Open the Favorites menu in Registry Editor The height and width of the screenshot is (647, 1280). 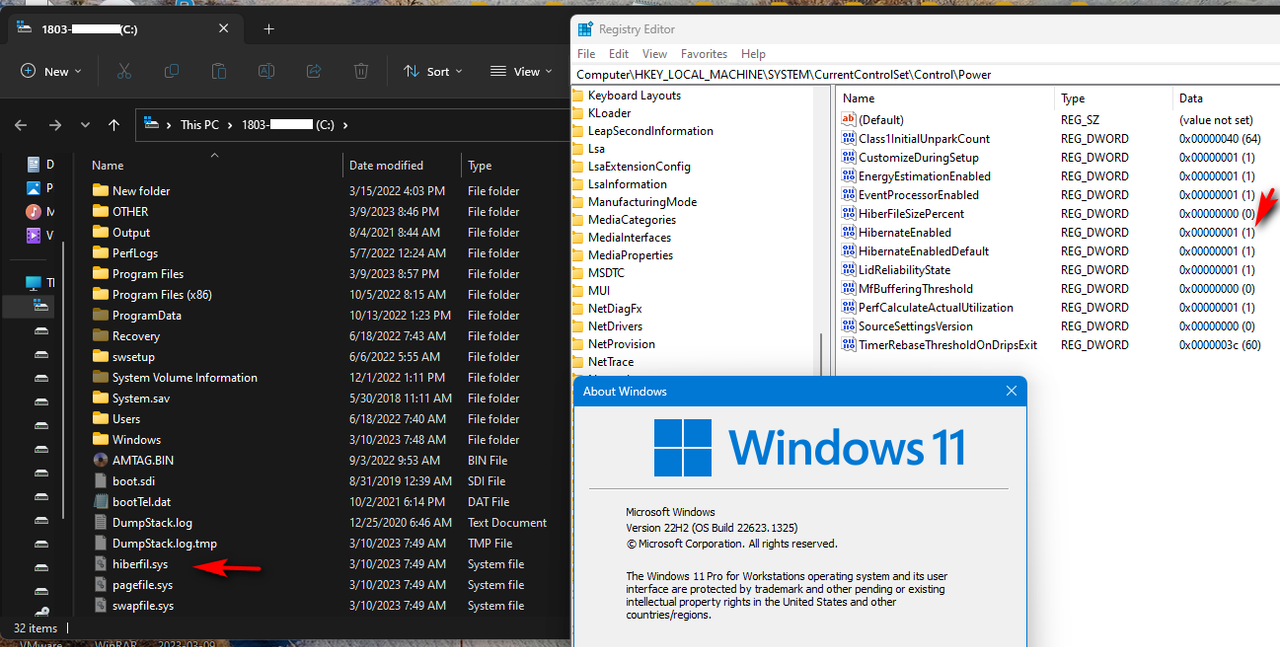tap(704, 54)
